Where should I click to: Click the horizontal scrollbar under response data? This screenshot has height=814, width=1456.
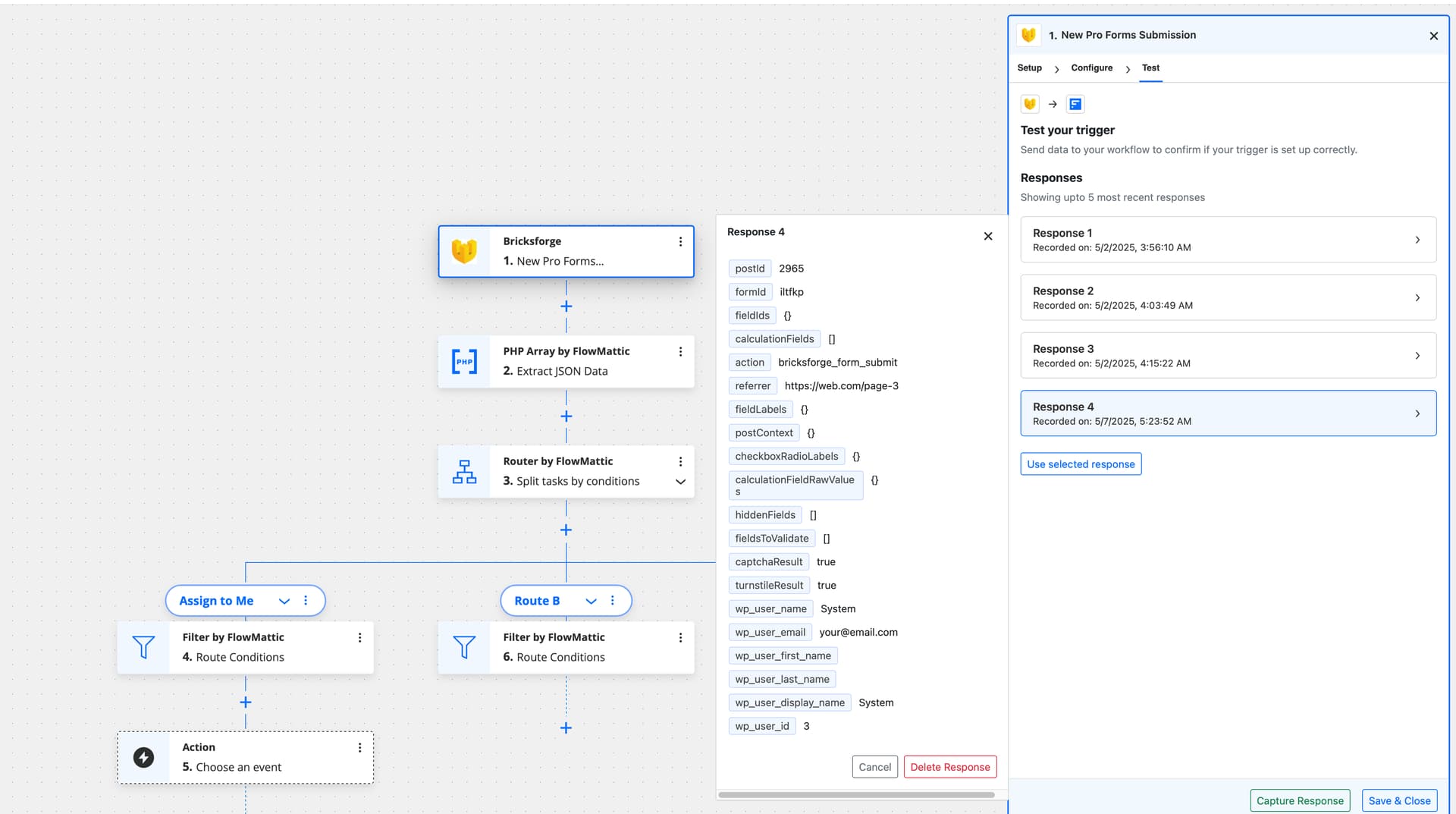(856, 795)
